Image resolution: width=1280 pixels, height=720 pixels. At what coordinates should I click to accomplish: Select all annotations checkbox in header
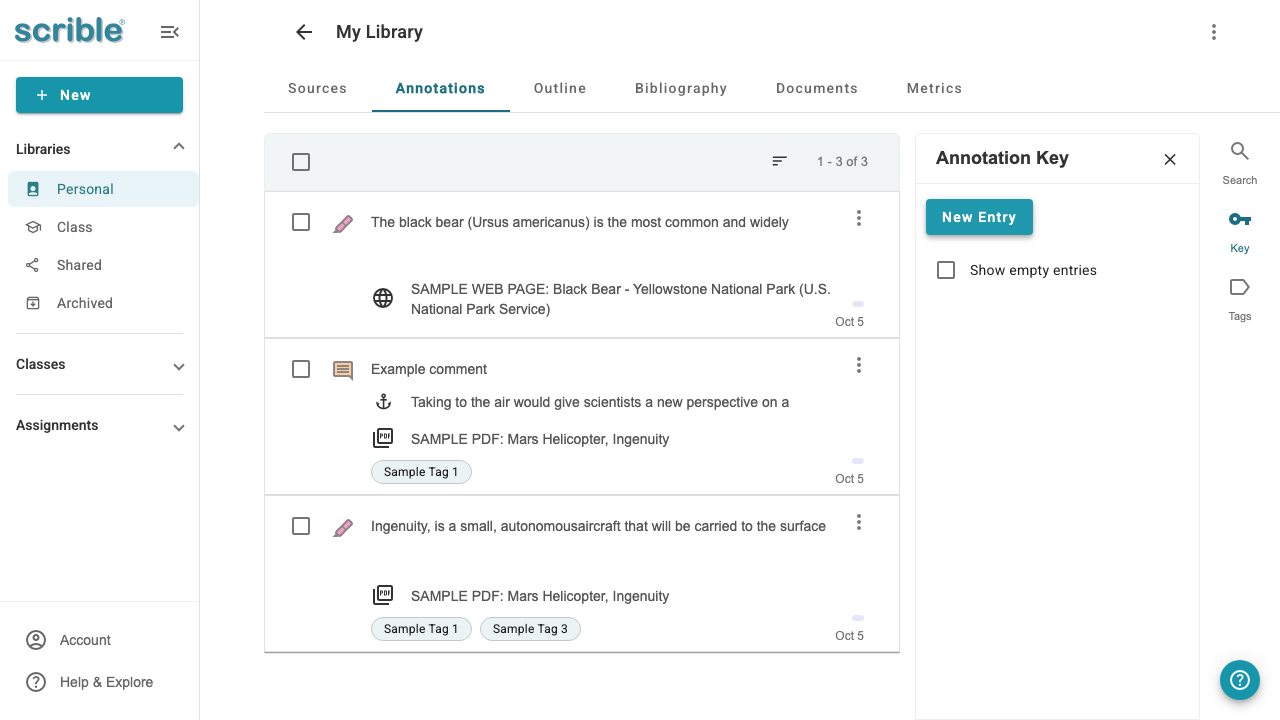click(301, 162)
